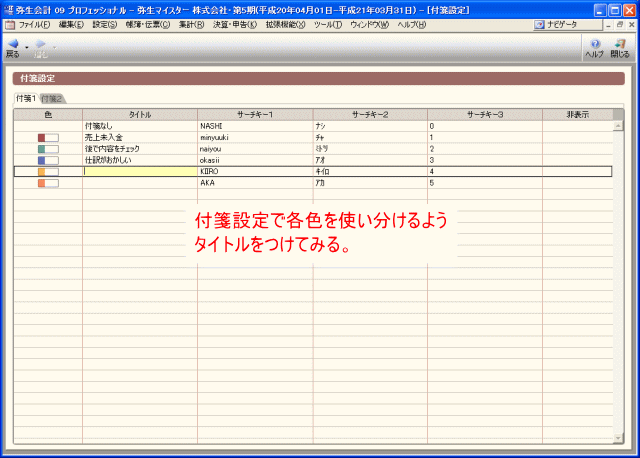This screenshot has width=640, height=458.
Task: Click 非表示 cell in 仕訳がおかしい row
Action: tap(578, 160)
